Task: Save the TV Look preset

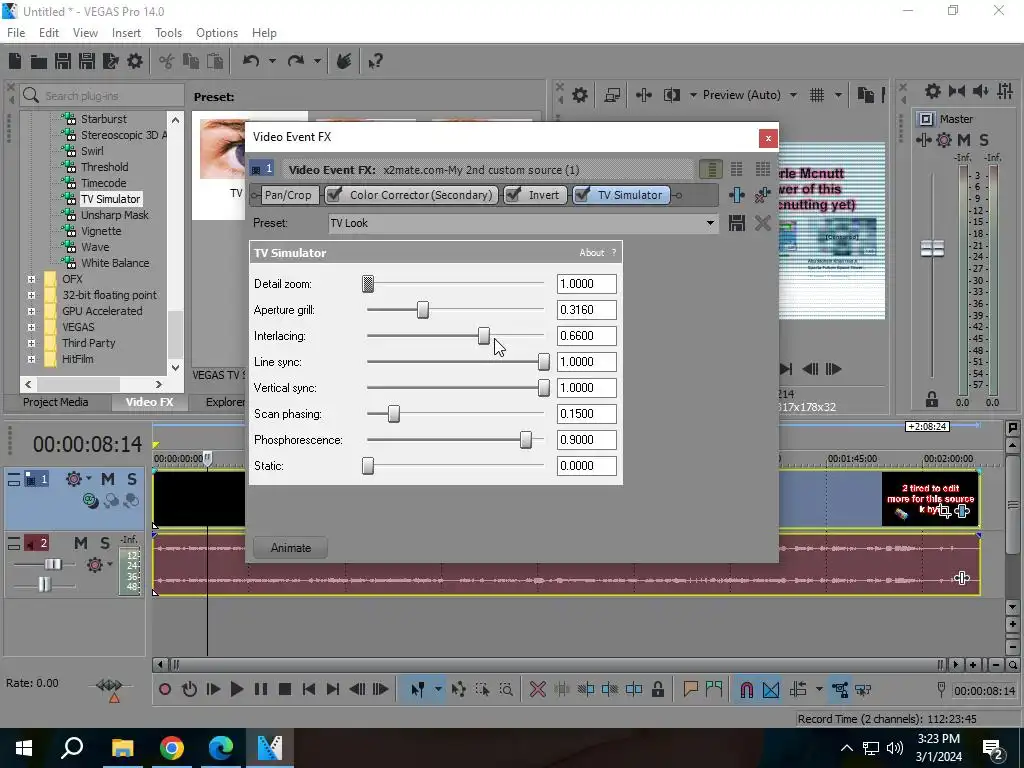Action: point(737,223)
